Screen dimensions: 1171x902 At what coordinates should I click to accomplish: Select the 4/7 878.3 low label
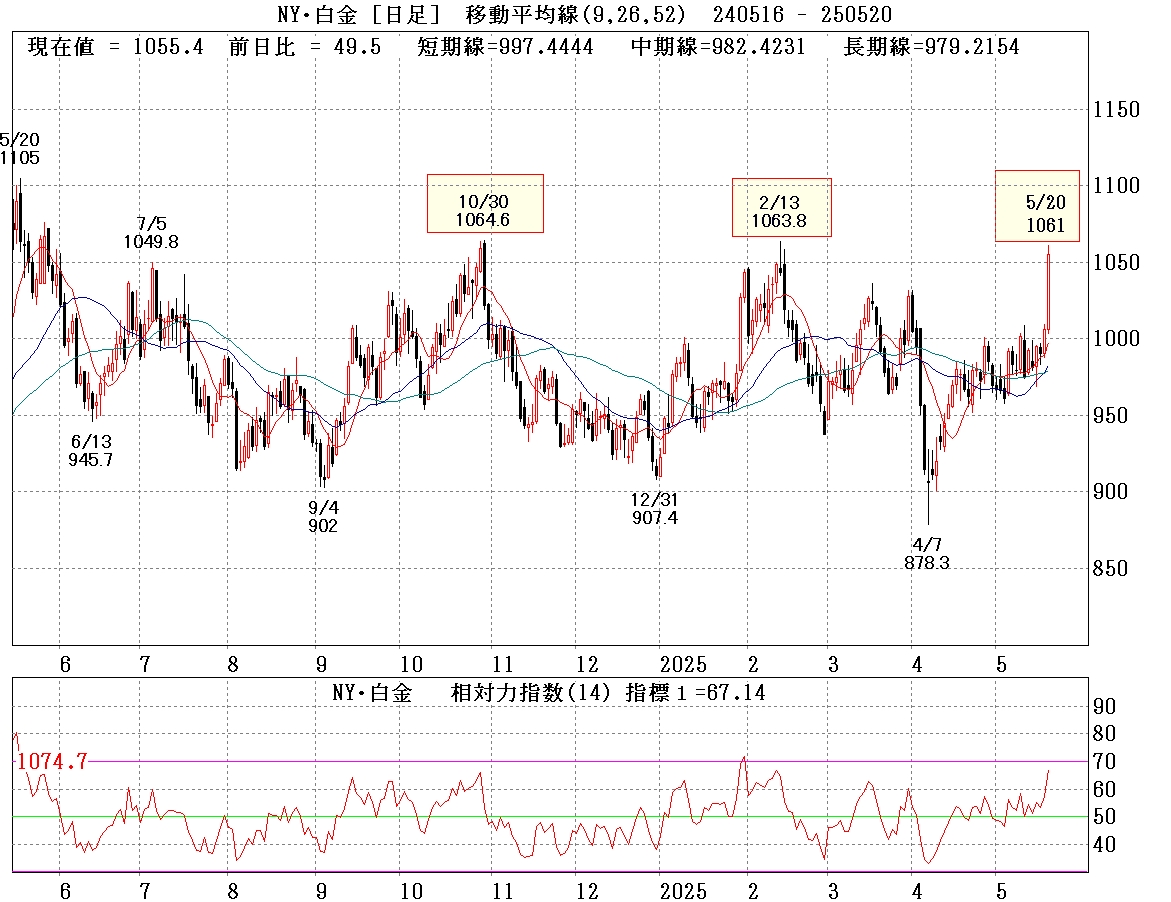925,553
